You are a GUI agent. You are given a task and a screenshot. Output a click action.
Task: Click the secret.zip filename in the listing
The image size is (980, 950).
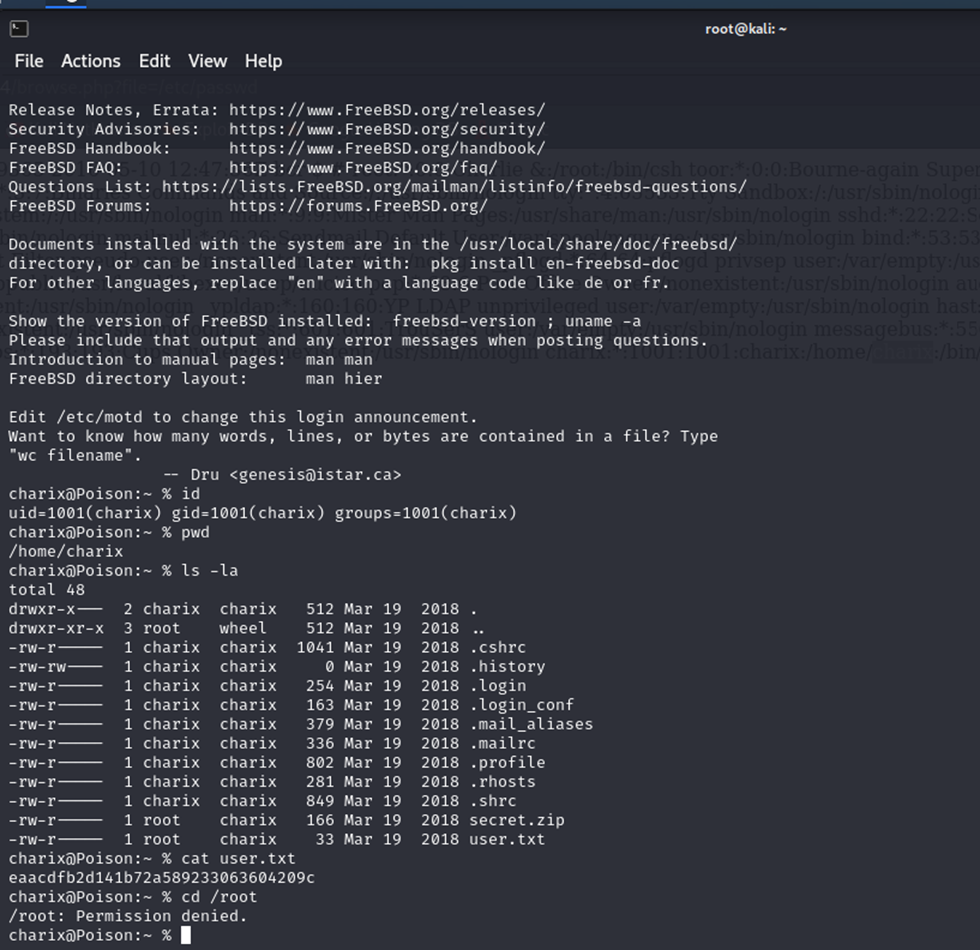click(516, 820)
